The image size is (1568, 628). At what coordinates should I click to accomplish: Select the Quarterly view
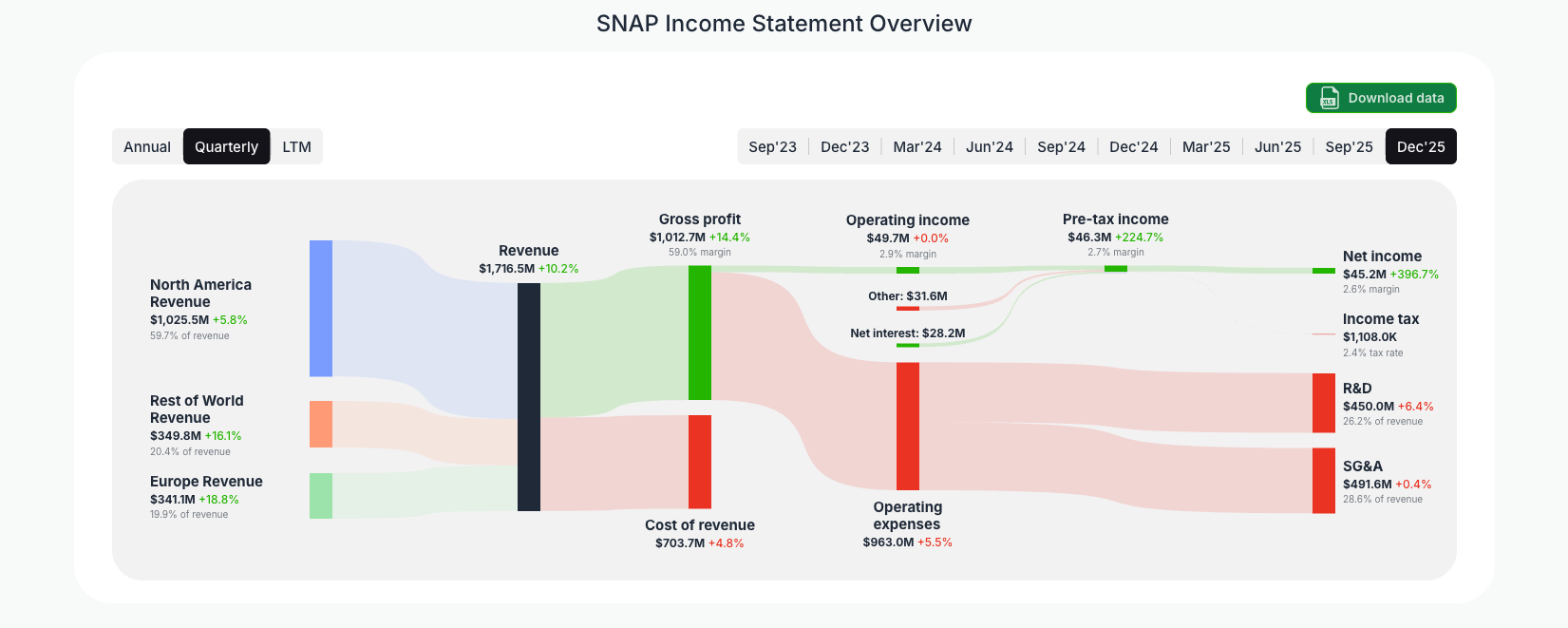[226, 146]
